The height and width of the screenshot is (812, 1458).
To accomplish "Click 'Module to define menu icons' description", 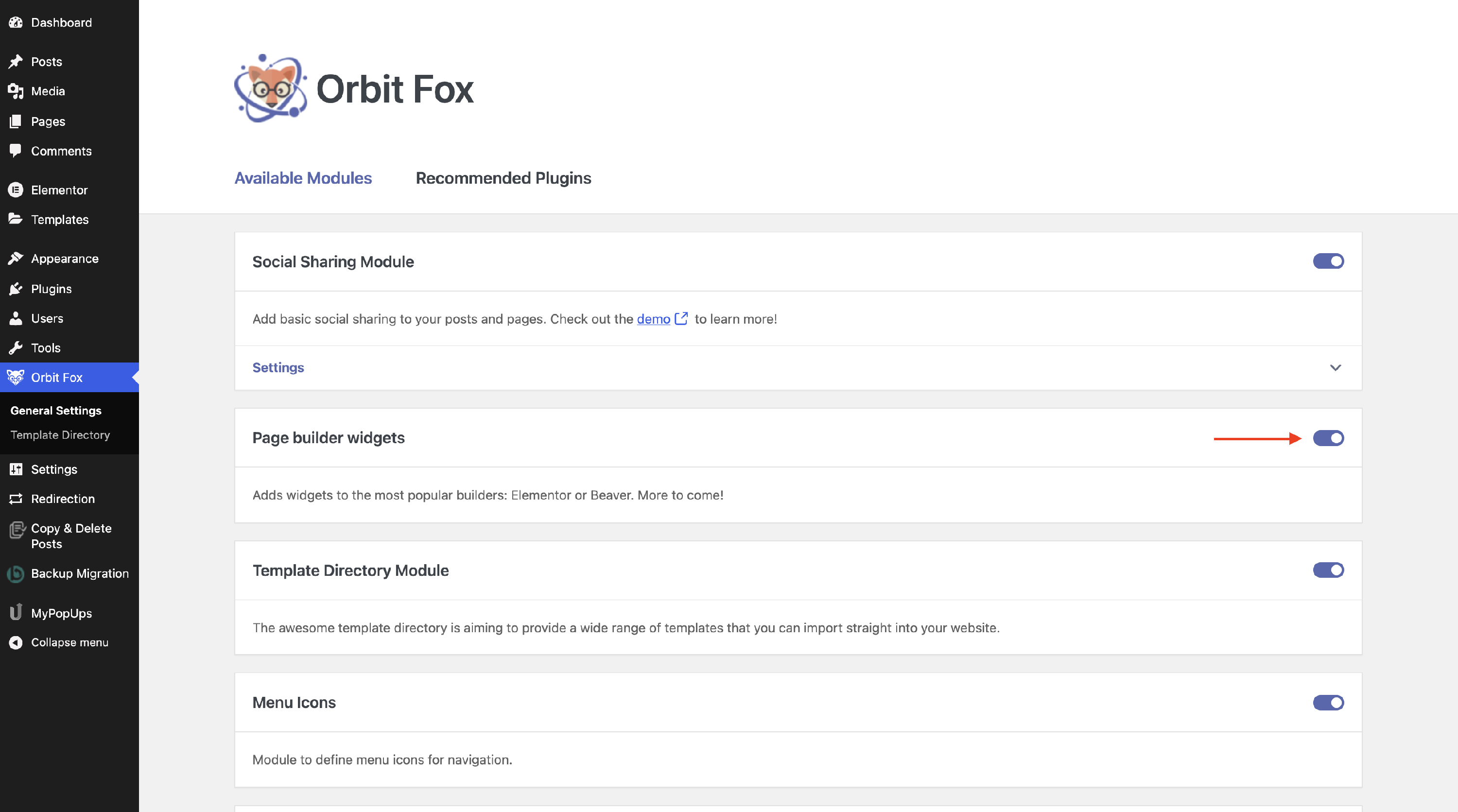I will click(x=382, y=760).
